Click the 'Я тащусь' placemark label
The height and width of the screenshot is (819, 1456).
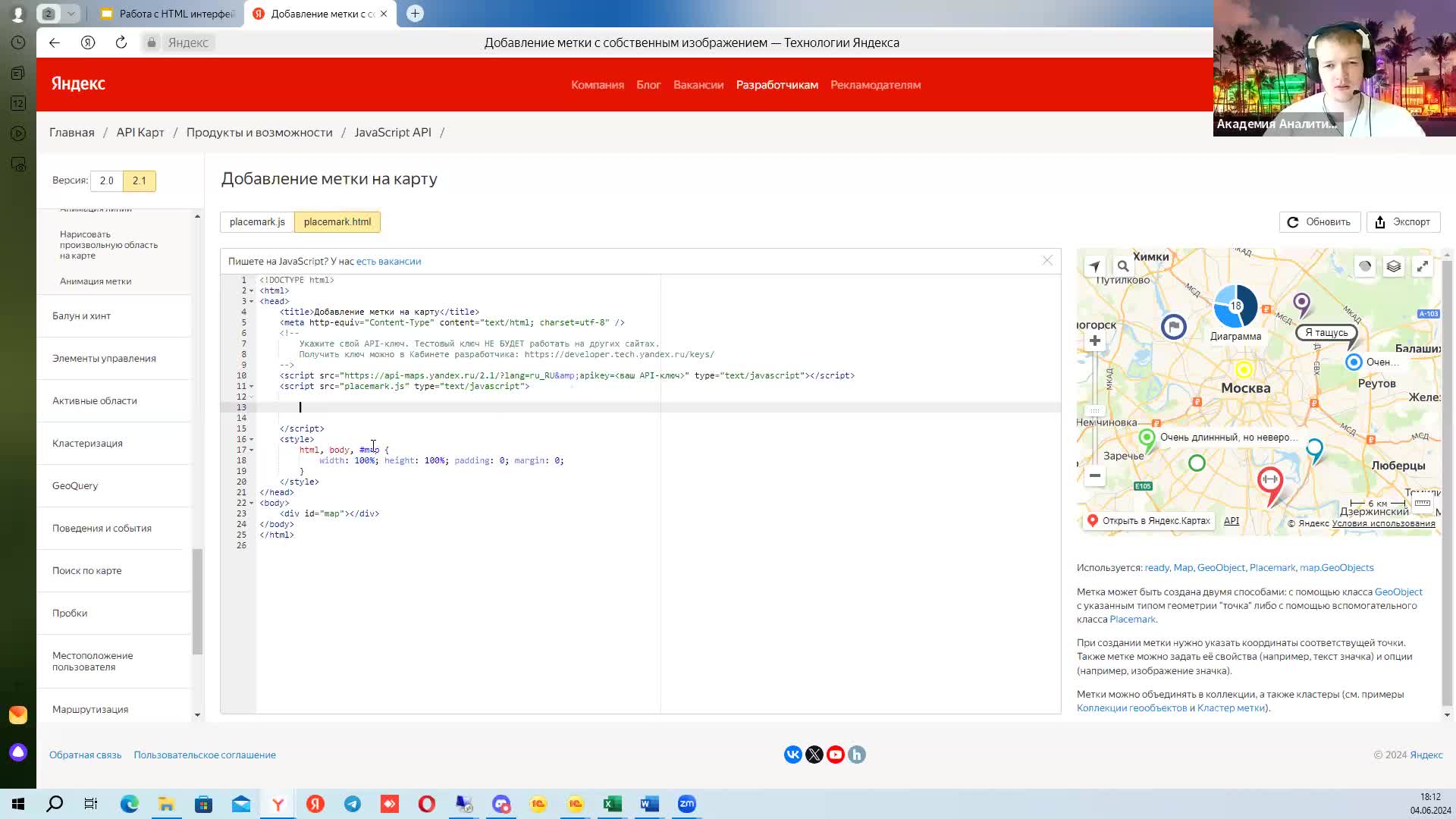1326,333
